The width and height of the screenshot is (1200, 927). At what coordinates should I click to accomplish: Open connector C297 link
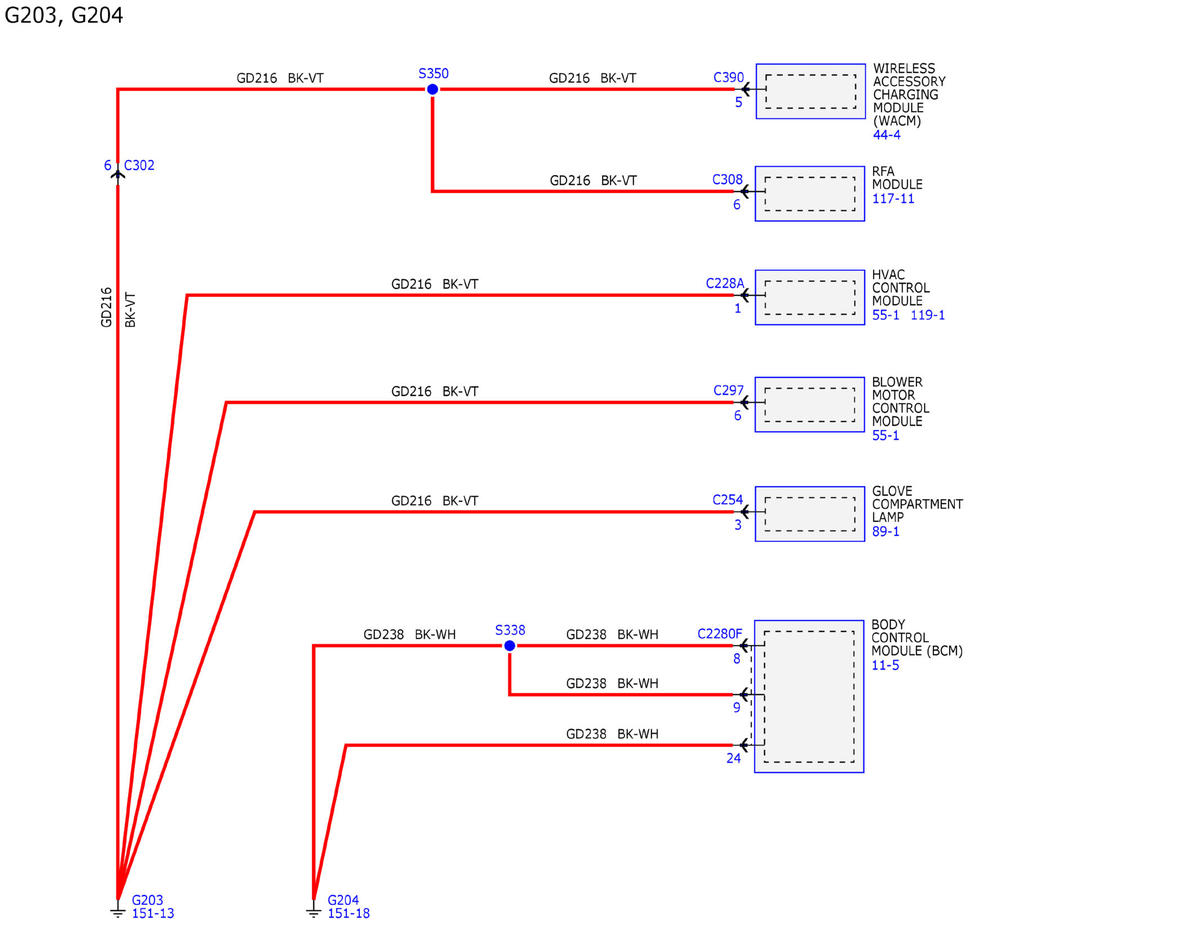click(728, 390)
